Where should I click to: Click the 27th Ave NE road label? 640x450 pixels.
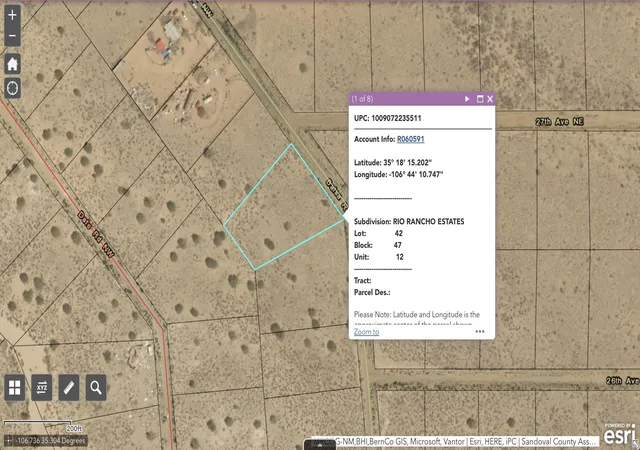(x=560, y=122)
